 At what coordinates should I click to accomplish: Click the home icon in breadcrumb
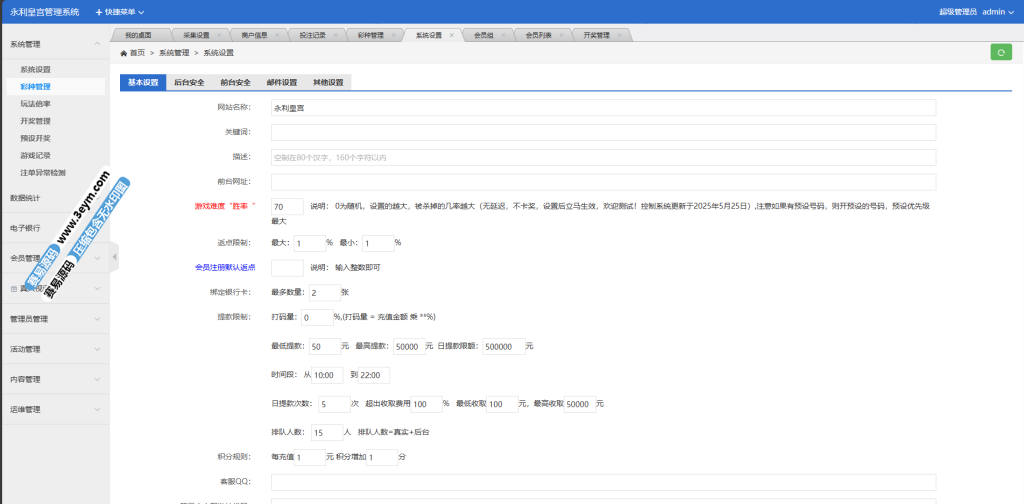point(123,53)
